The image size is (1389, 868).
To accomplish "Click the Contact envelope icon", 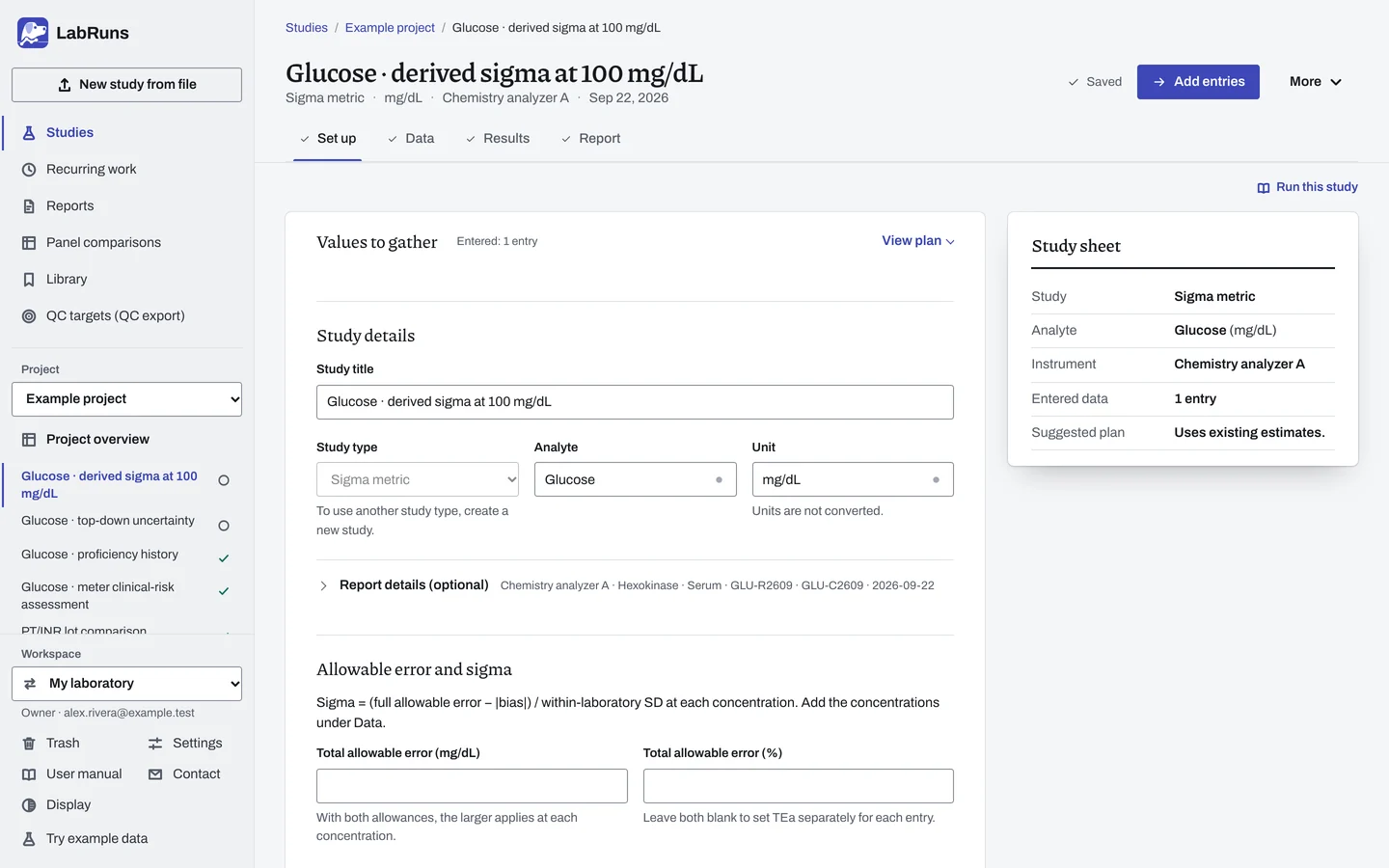I will click(x=155, y=774).
